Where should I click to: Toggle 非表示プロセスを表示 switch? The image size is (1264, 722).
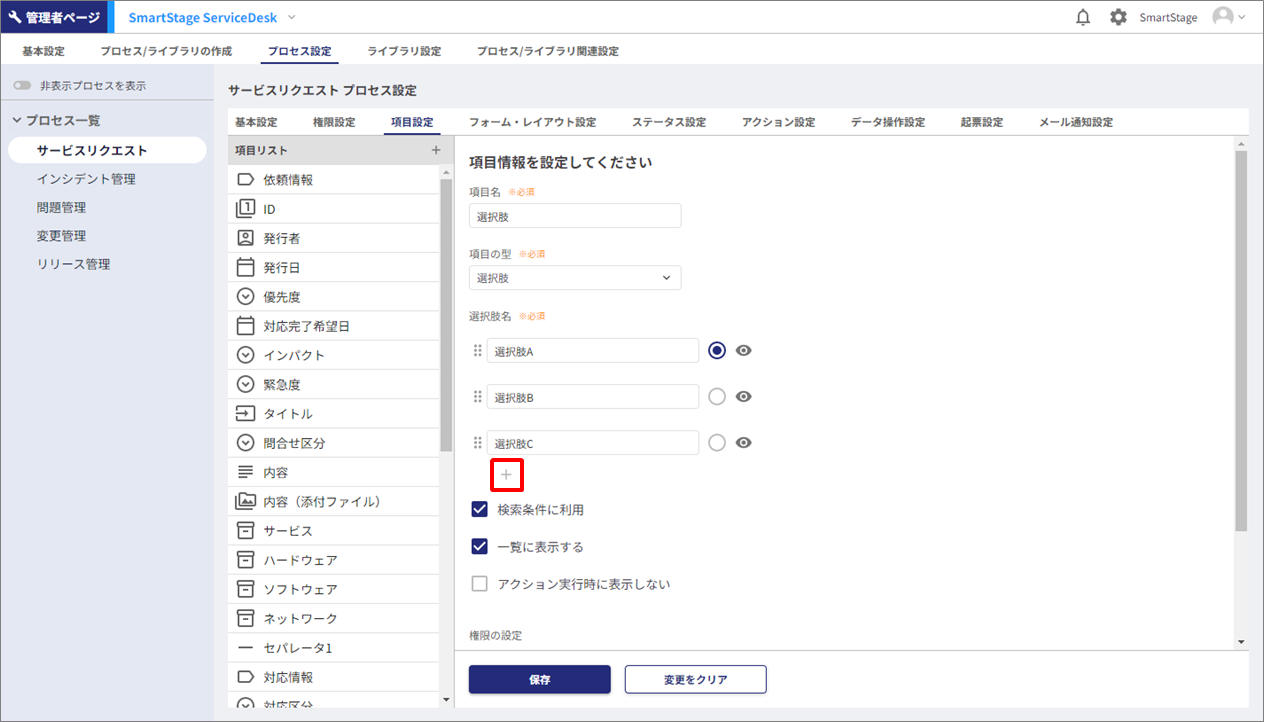22,86
